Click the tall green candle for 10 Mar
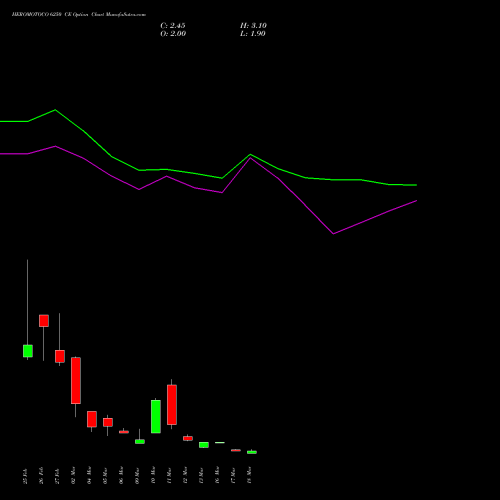Viewport: 500px width, 500px height. [x=156, y=417]
